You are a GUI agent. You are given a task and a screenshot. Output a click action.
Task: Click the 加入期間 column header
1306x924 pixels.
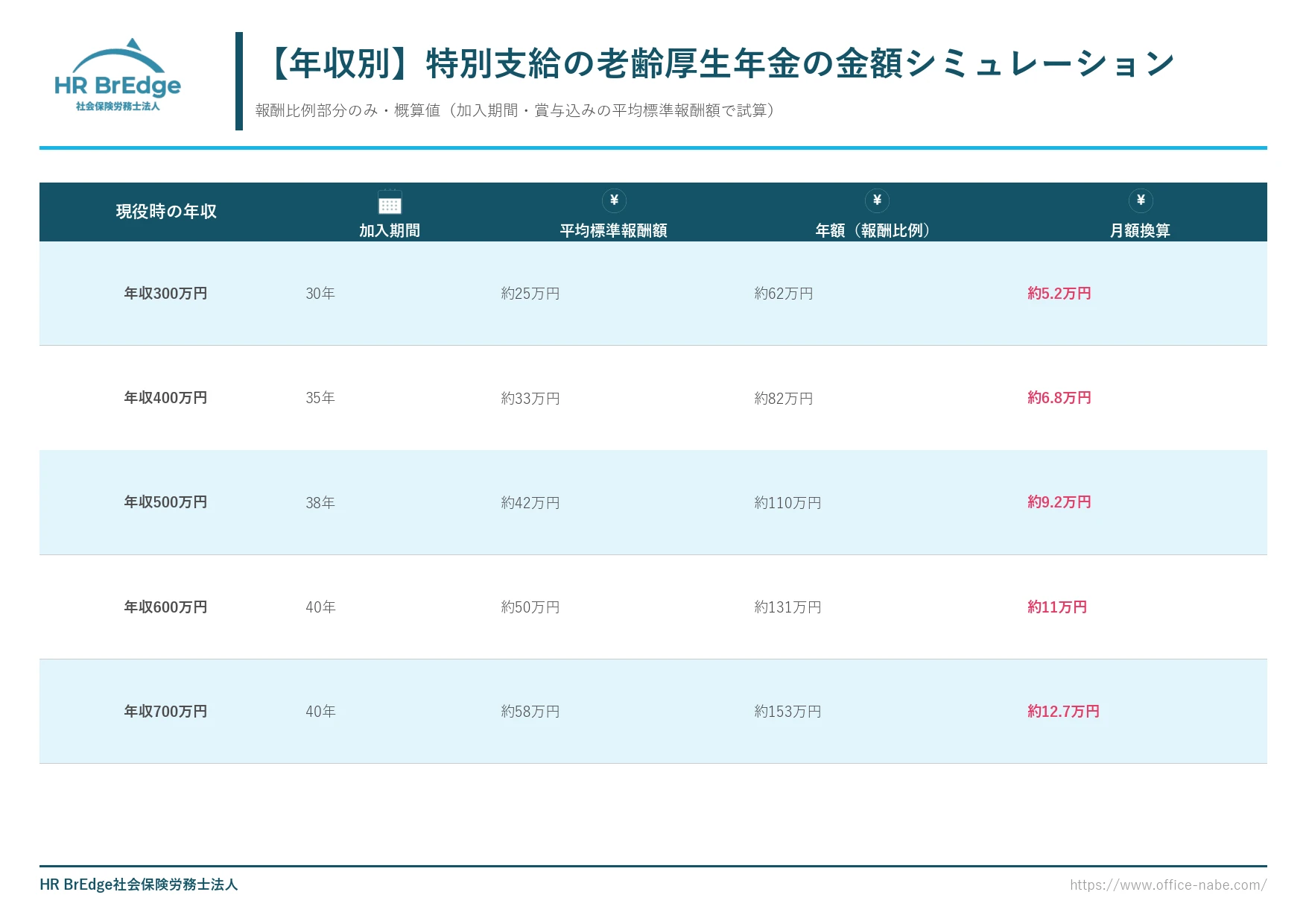click(390, 231)
